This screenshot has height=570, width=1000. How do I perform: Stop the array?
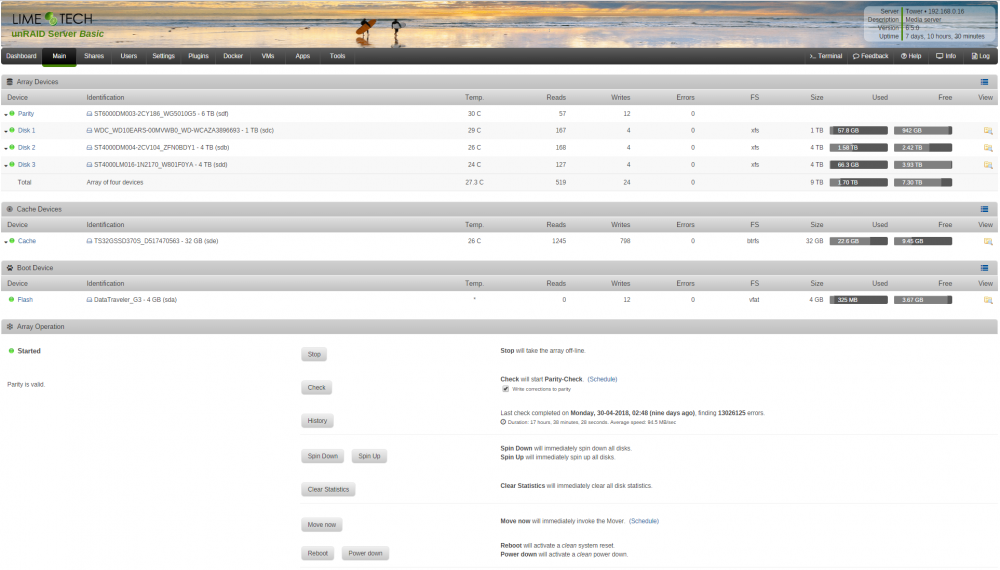(314, 354)
